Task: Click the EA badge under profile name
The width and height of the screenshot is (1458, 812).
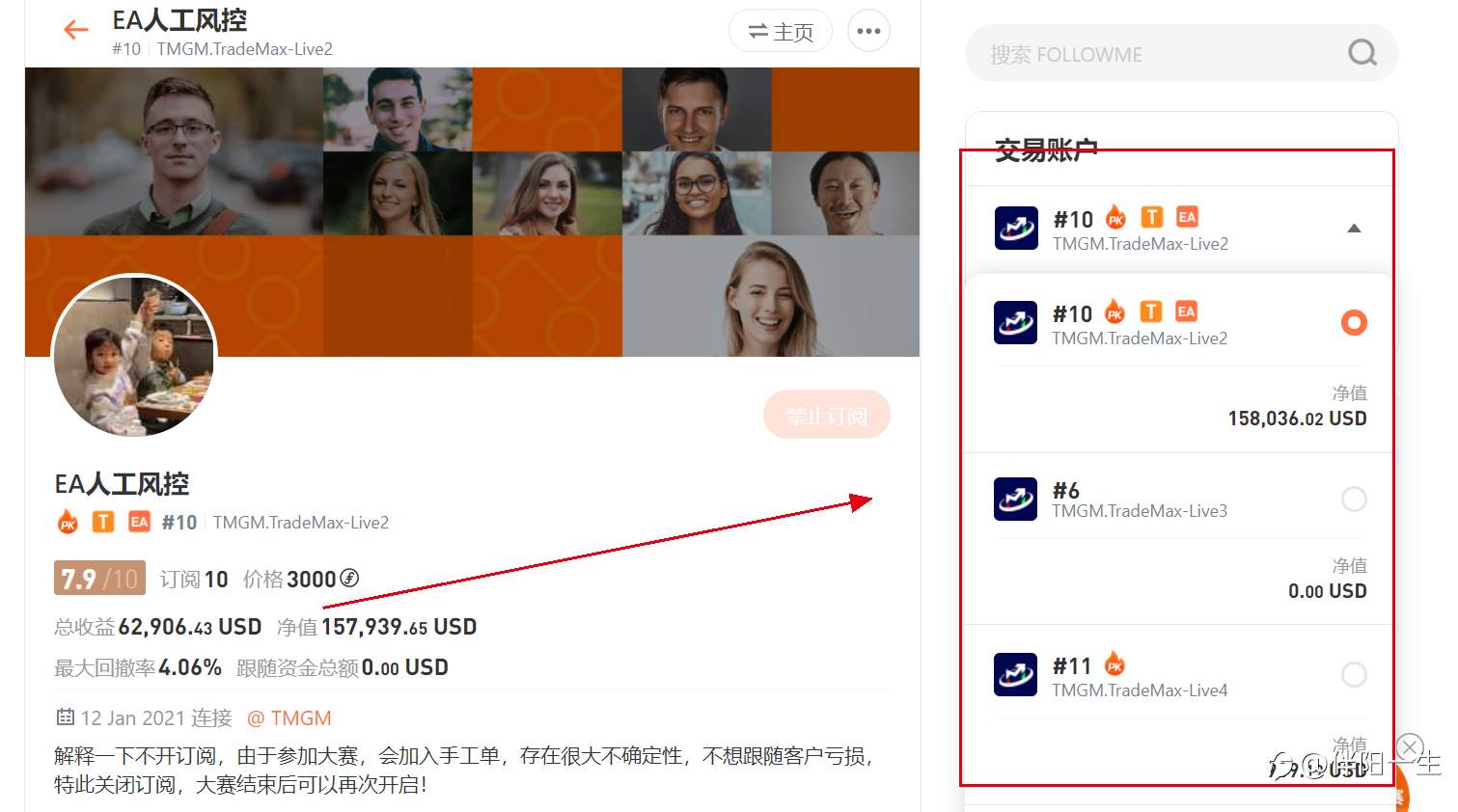Action: (x=139, y=522)
